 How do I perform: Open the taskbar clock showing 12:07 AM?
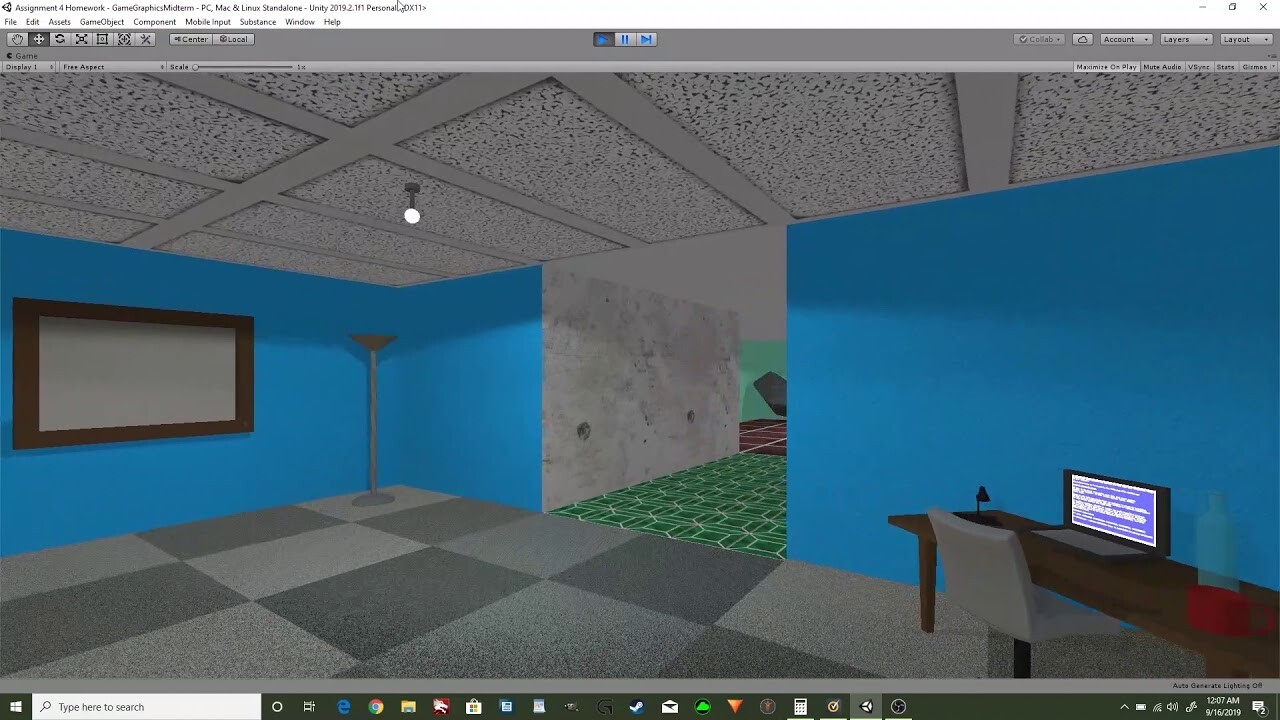(1223, 707)
